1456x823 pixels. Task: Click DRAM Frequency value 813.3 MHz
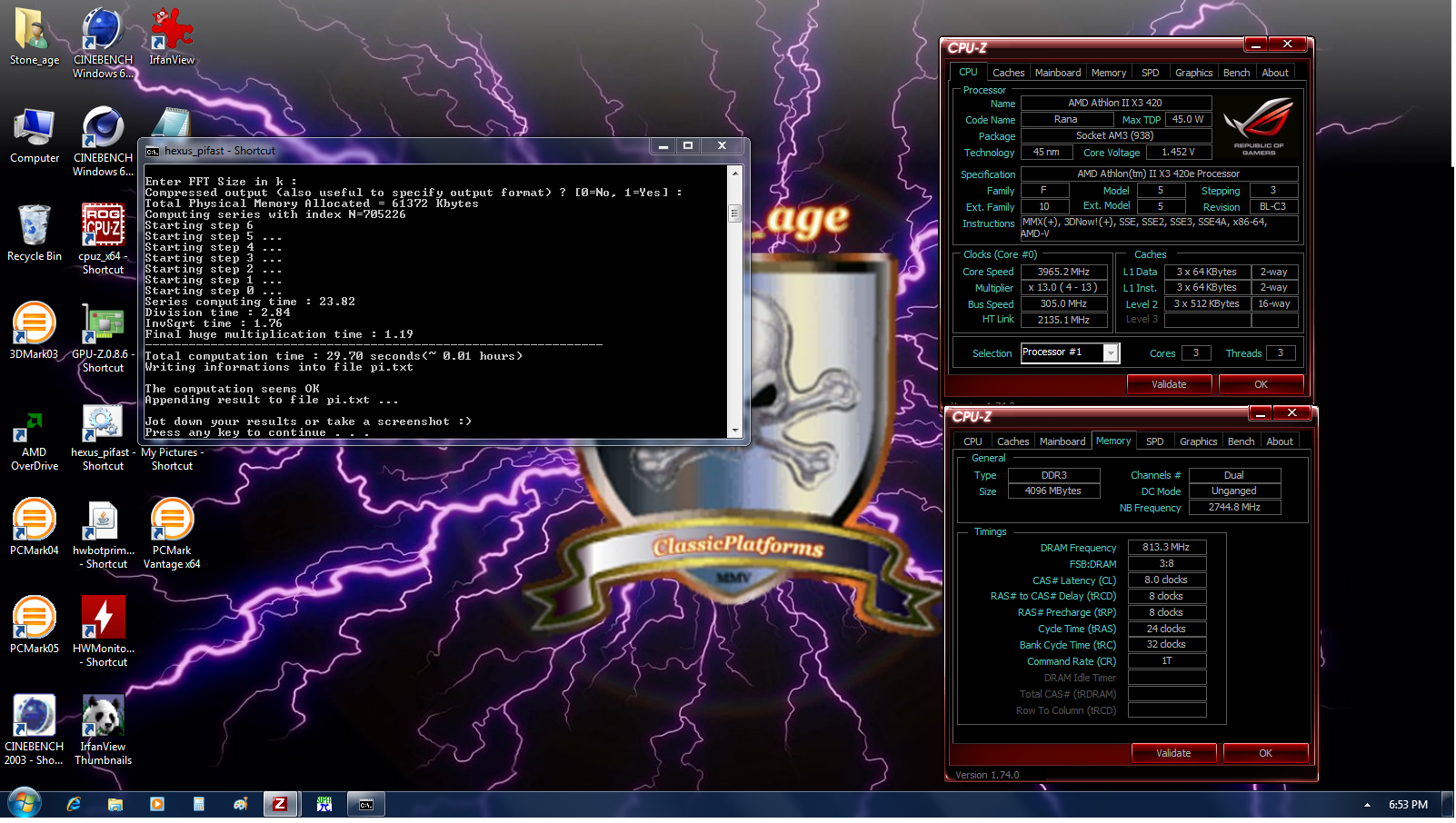pyautogui.click(x=1166, y=547)
